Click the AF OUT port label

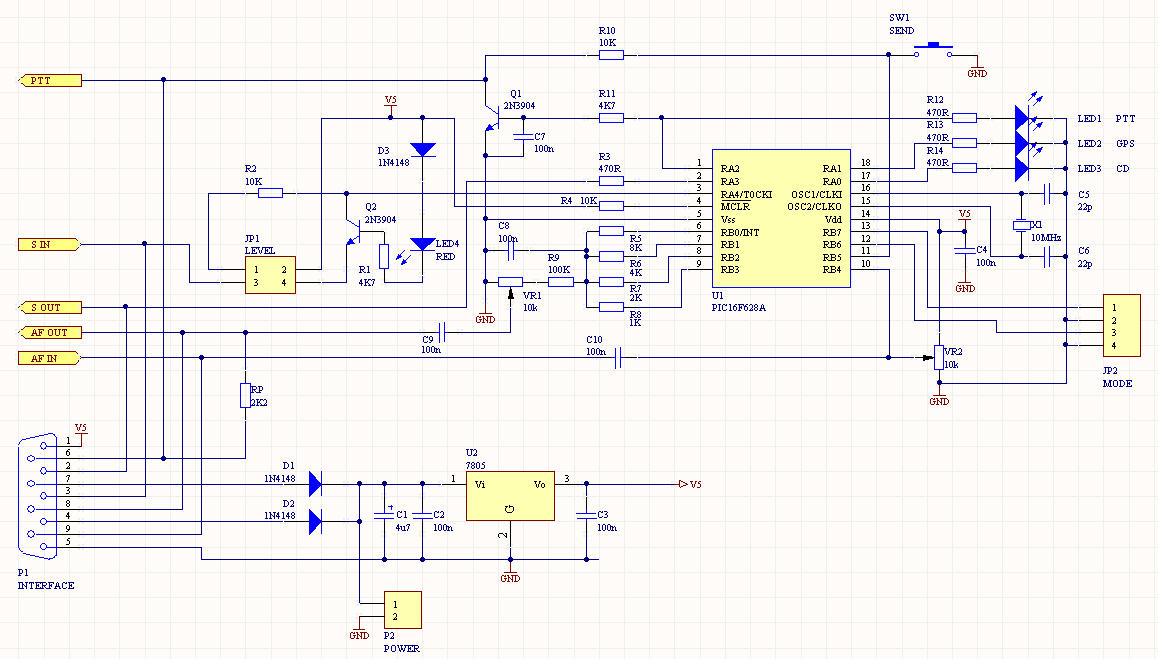click(x=49, y=332)
